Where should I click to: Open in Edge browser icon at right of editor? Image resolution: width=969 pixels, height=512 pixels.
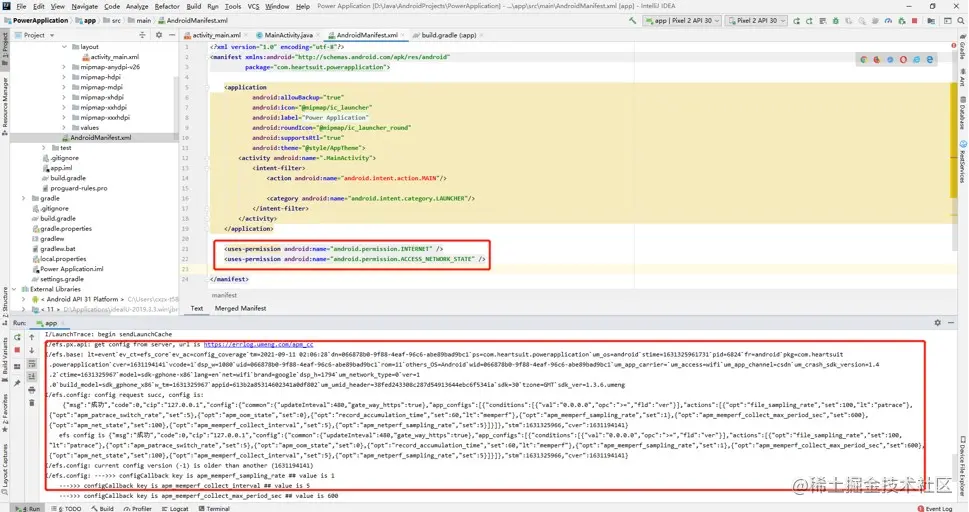[929, 59]
